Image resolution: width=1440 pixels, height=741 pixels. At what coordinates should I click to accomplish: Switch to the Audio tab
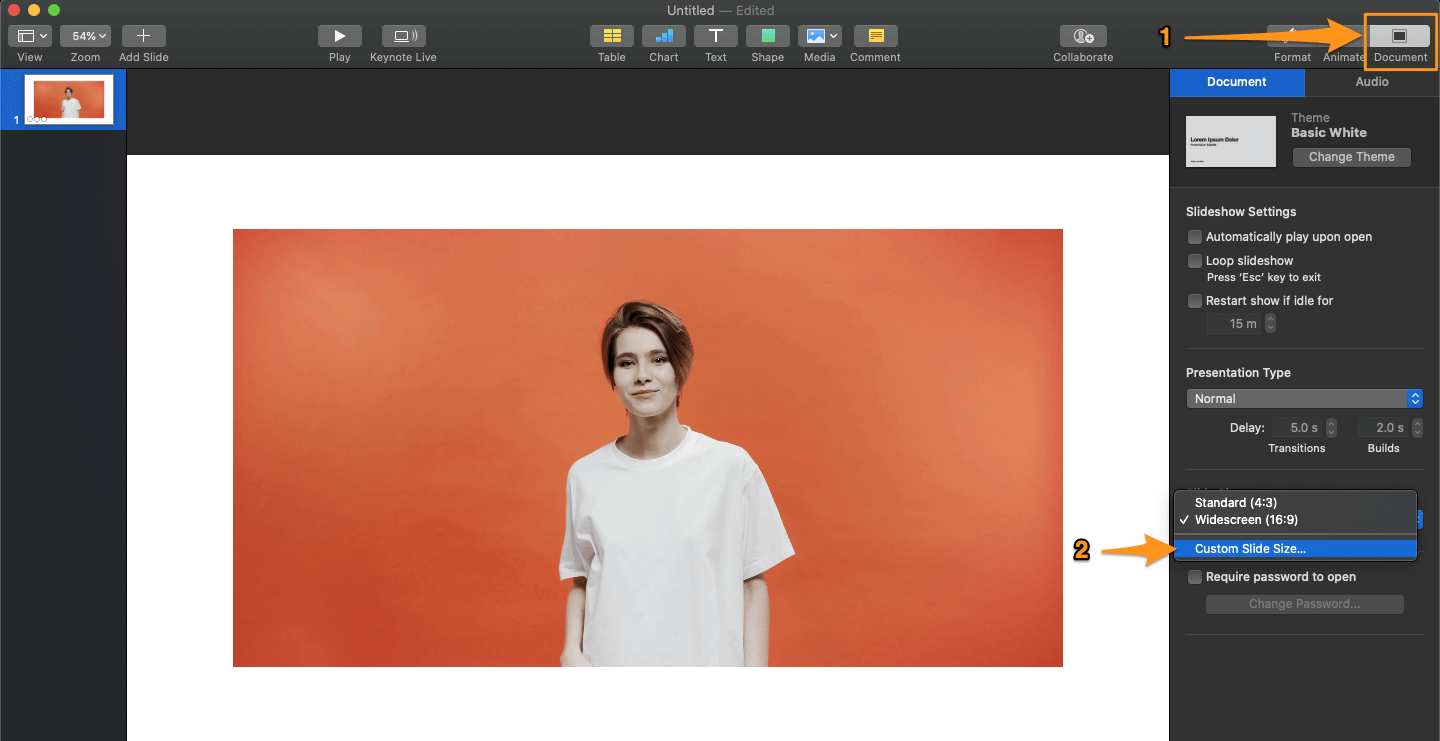1372,82
